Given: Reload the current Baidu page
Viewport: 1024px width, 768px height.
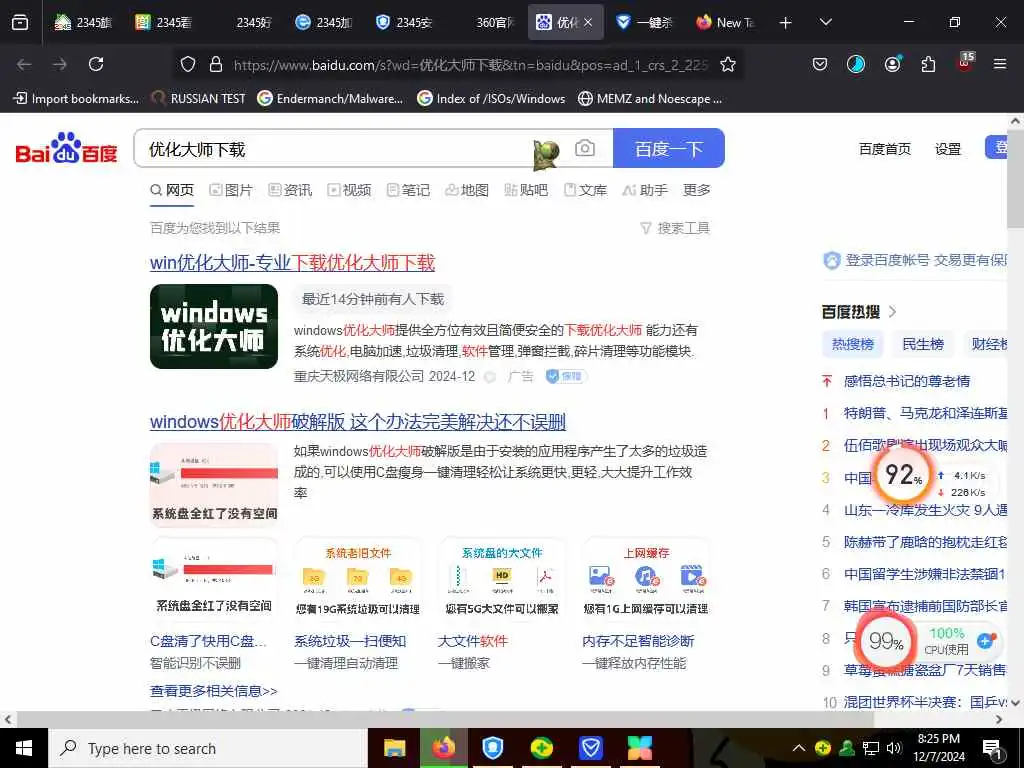Looking at the screenshot, I should [x=96, y=64].
